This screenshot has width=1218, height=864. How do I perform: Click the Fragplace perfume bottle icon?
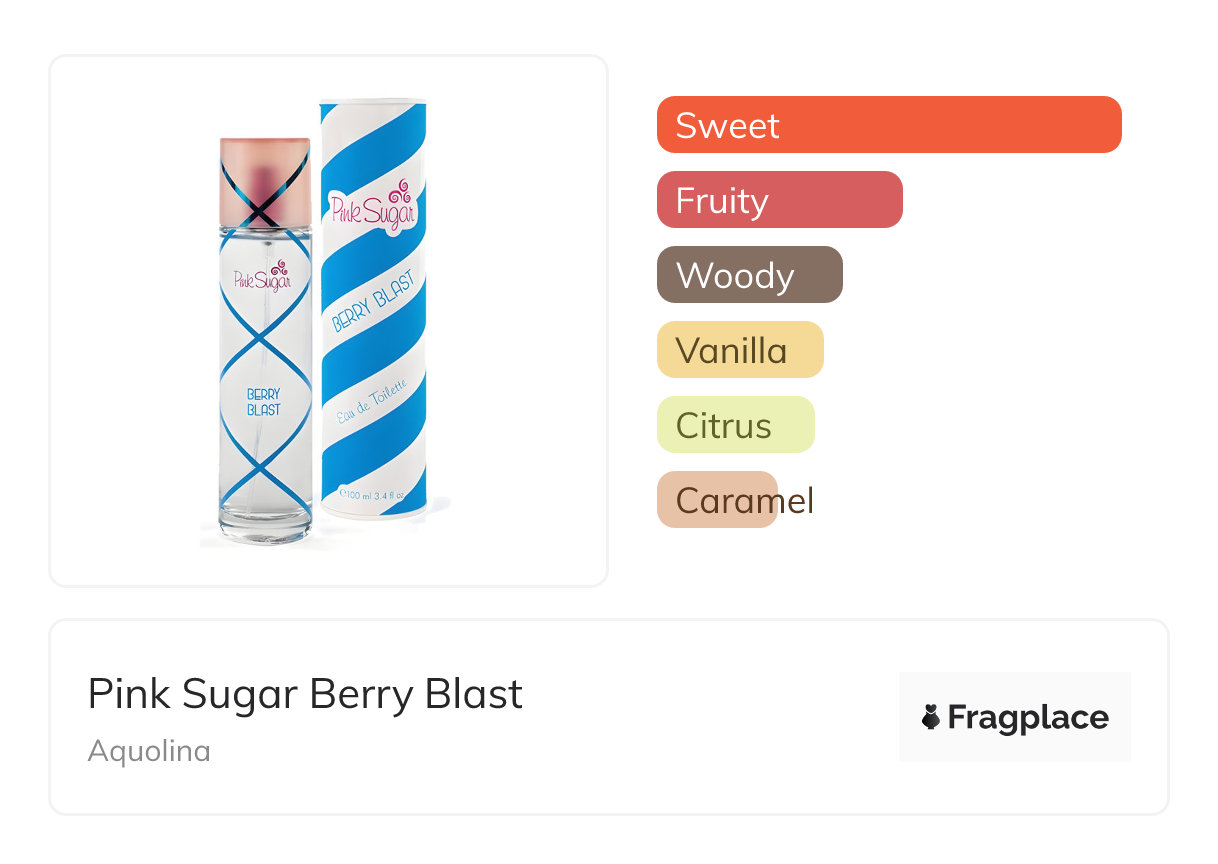[931, 717]
